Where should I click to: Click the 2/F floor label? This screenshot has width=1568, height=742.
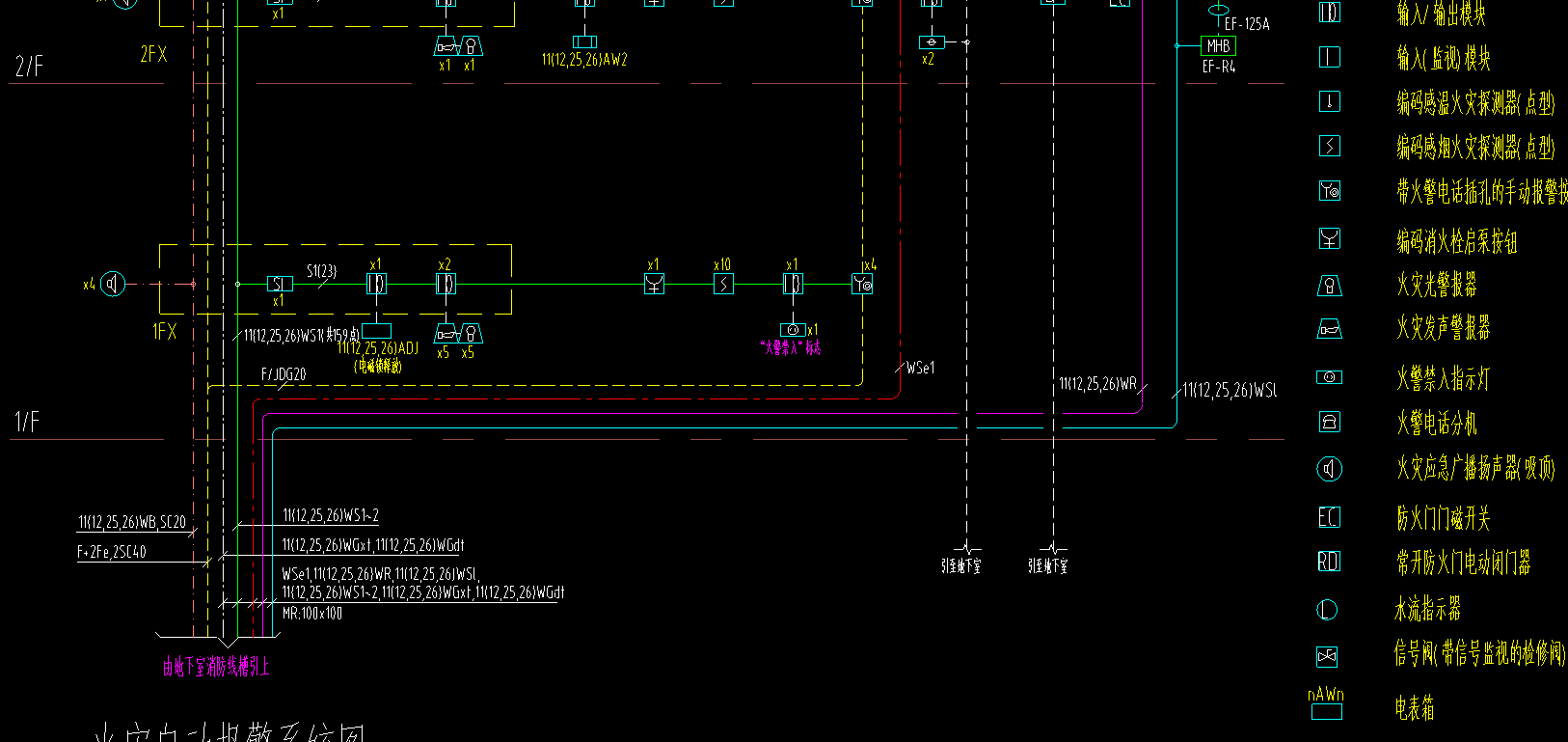pyautogui.click(x=30, y=67)
